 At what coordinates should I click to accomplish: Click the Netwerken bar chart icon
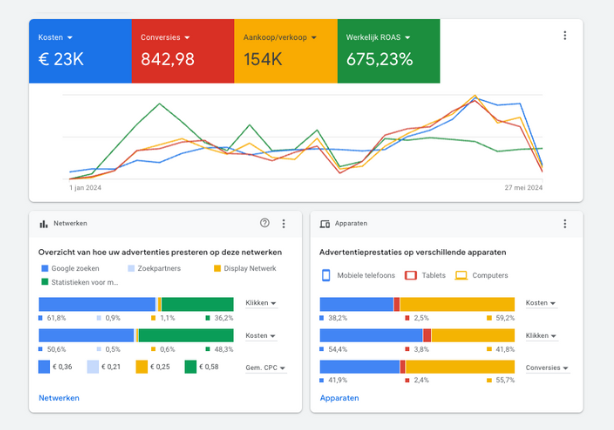[44, 225]
